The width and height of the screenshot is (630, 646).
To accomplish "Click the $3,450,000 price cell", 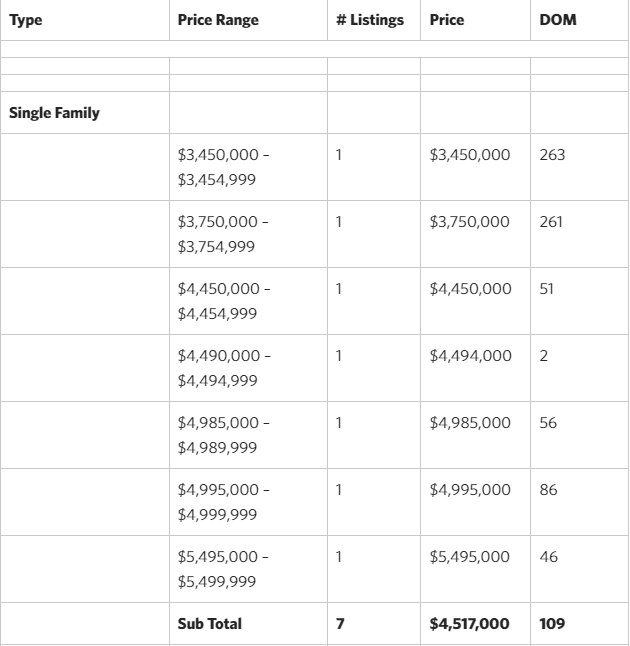I will coord(470,155).
